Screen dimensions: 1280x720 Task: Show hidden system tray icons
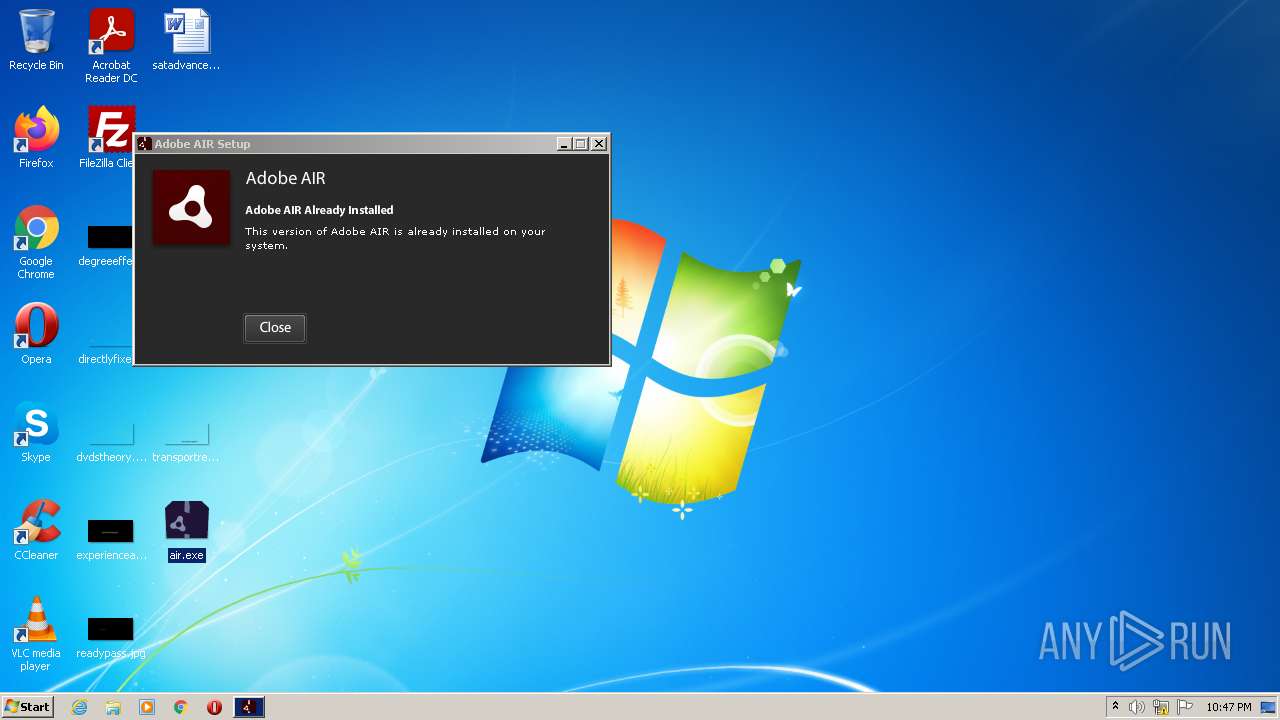(1115, 707)
